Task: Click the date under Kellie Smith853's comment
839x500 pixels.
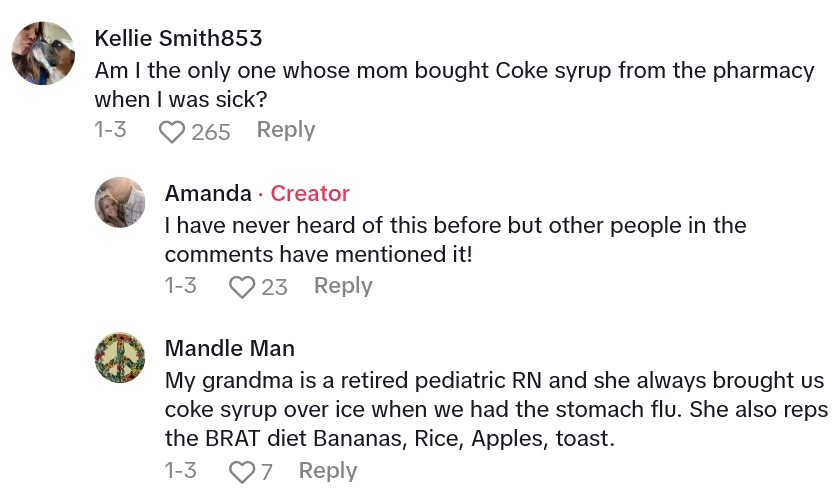Action: coord(110,130)
